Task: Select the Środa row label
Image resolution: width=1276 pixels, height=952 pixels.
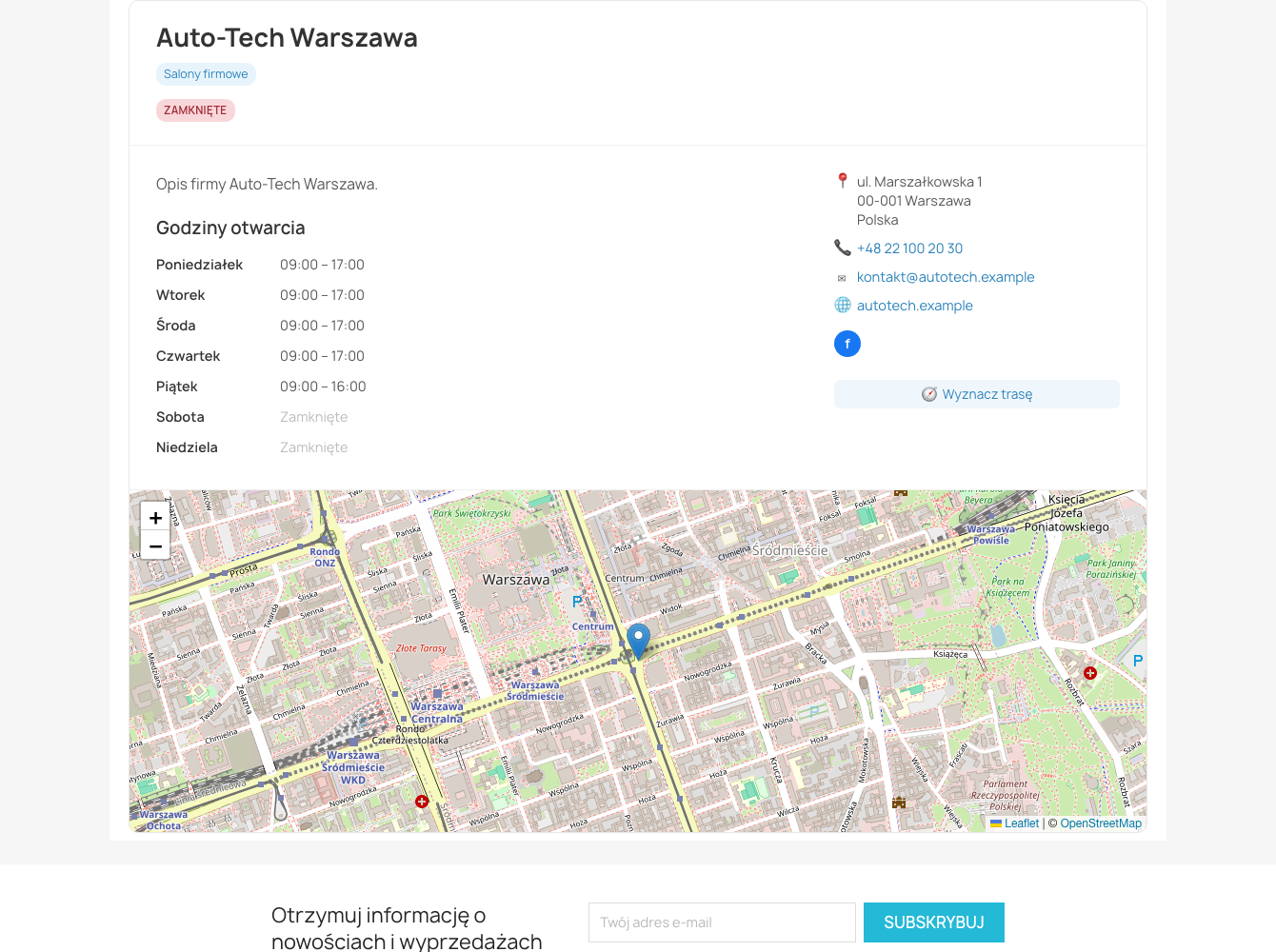Action: click(176, 326)
